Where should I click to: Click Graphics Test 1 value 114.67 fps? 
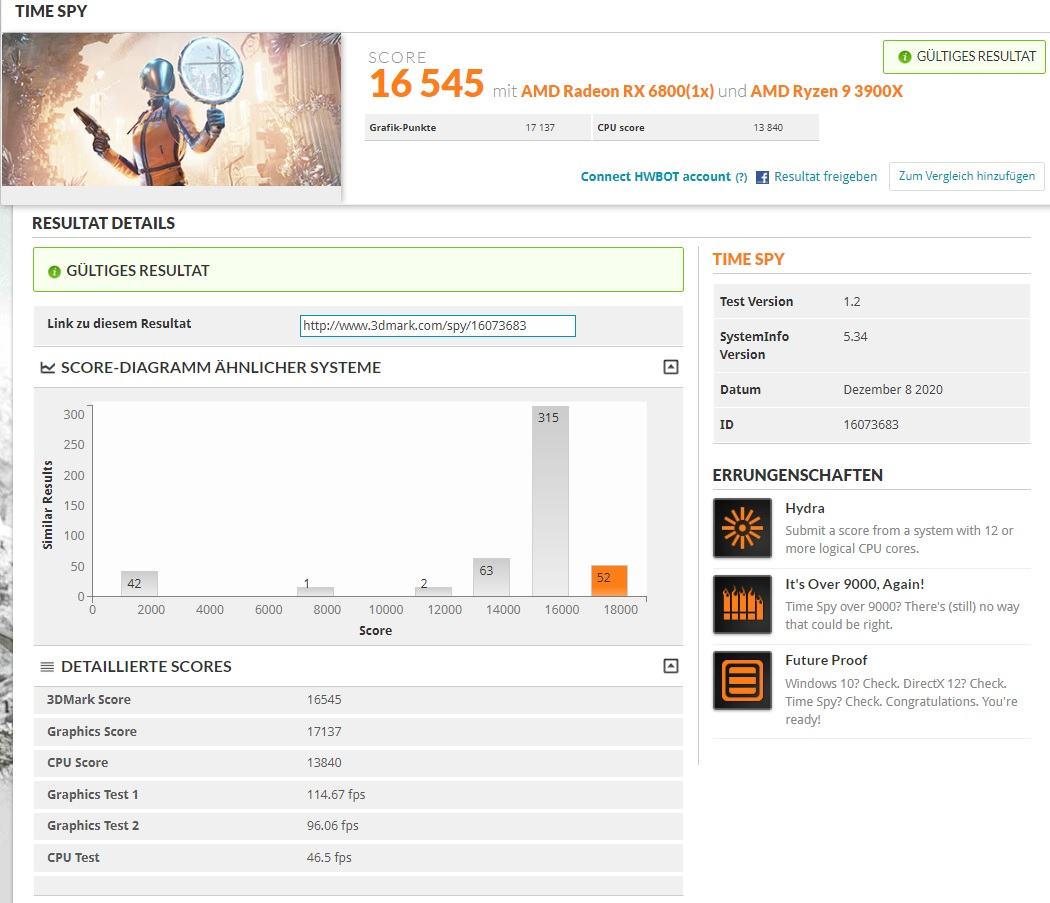336,794
